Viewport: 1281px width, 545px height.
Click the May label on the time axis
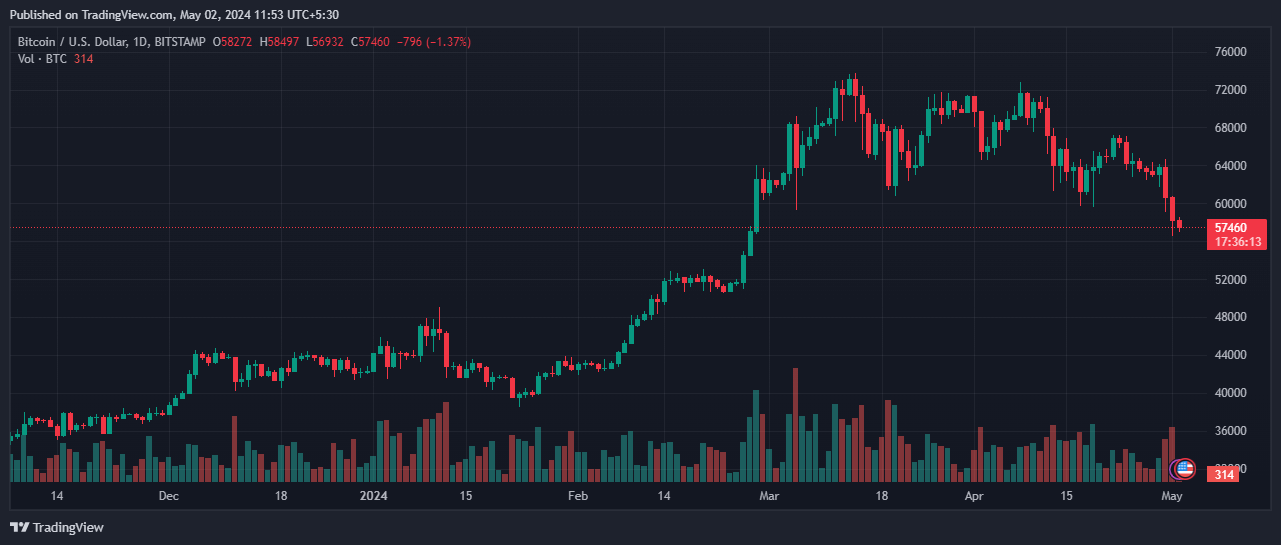click(1172, 496)
